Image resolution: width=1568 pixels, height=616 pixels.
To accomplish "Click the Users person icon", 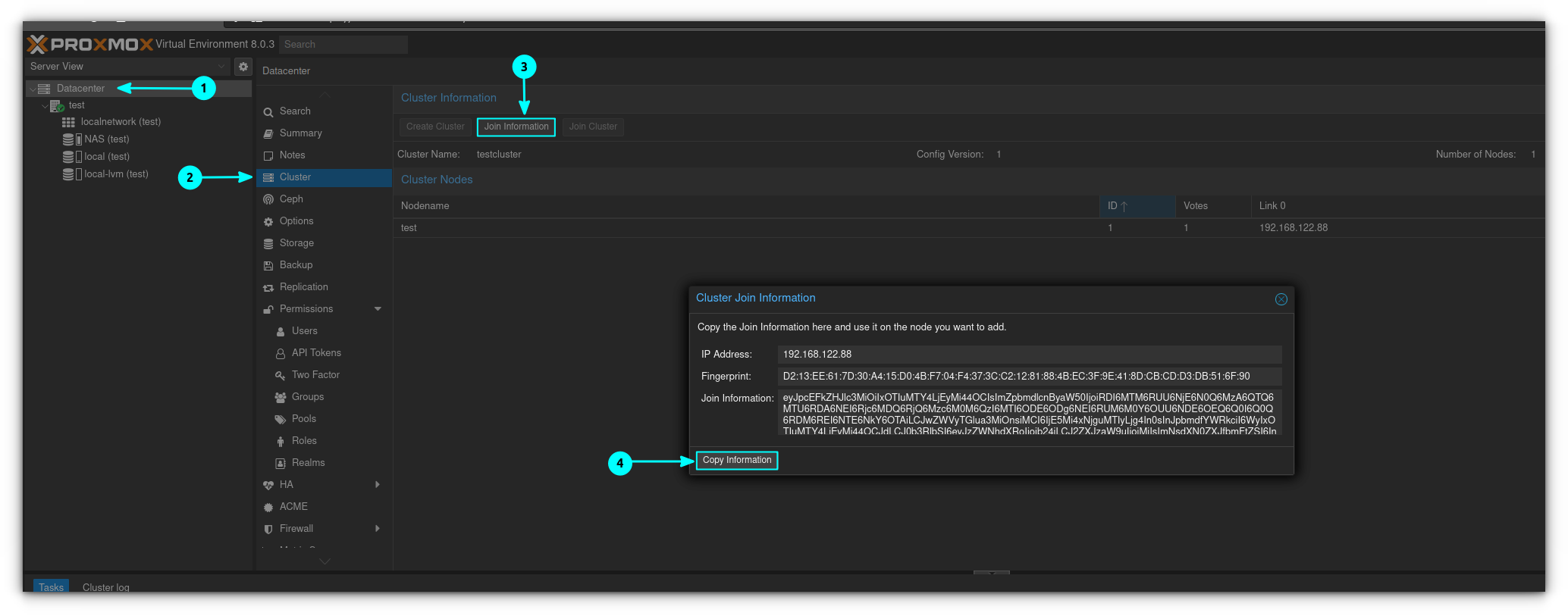I will 281,332.
